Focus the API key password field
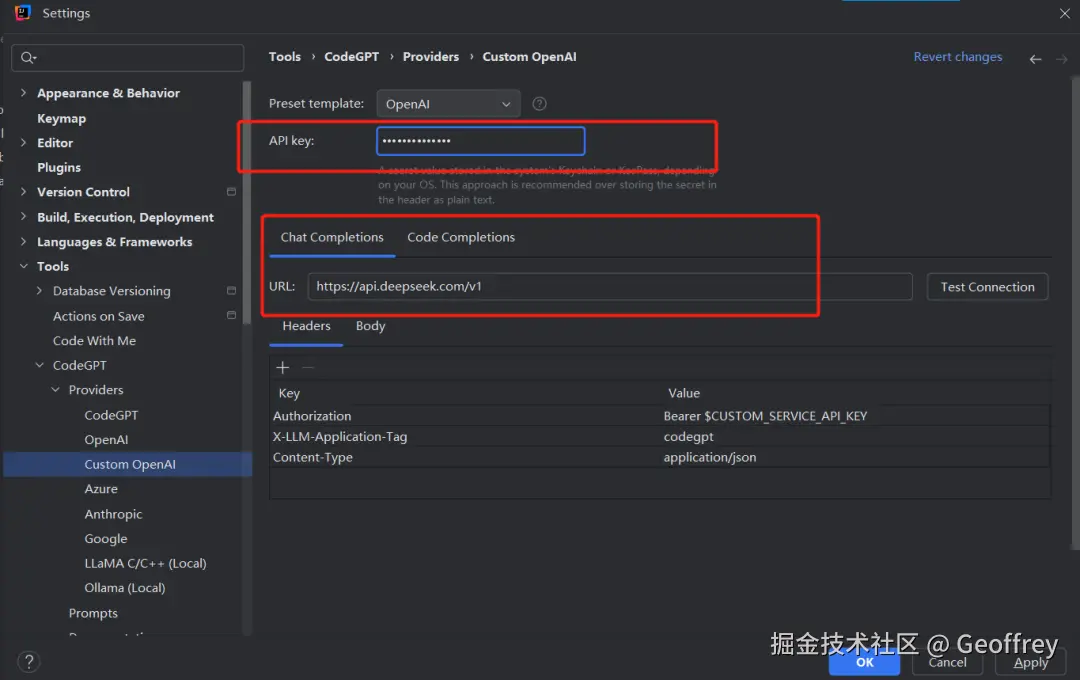The width and height of the screenshot is (1080, 680). click(x=481, y=141)
